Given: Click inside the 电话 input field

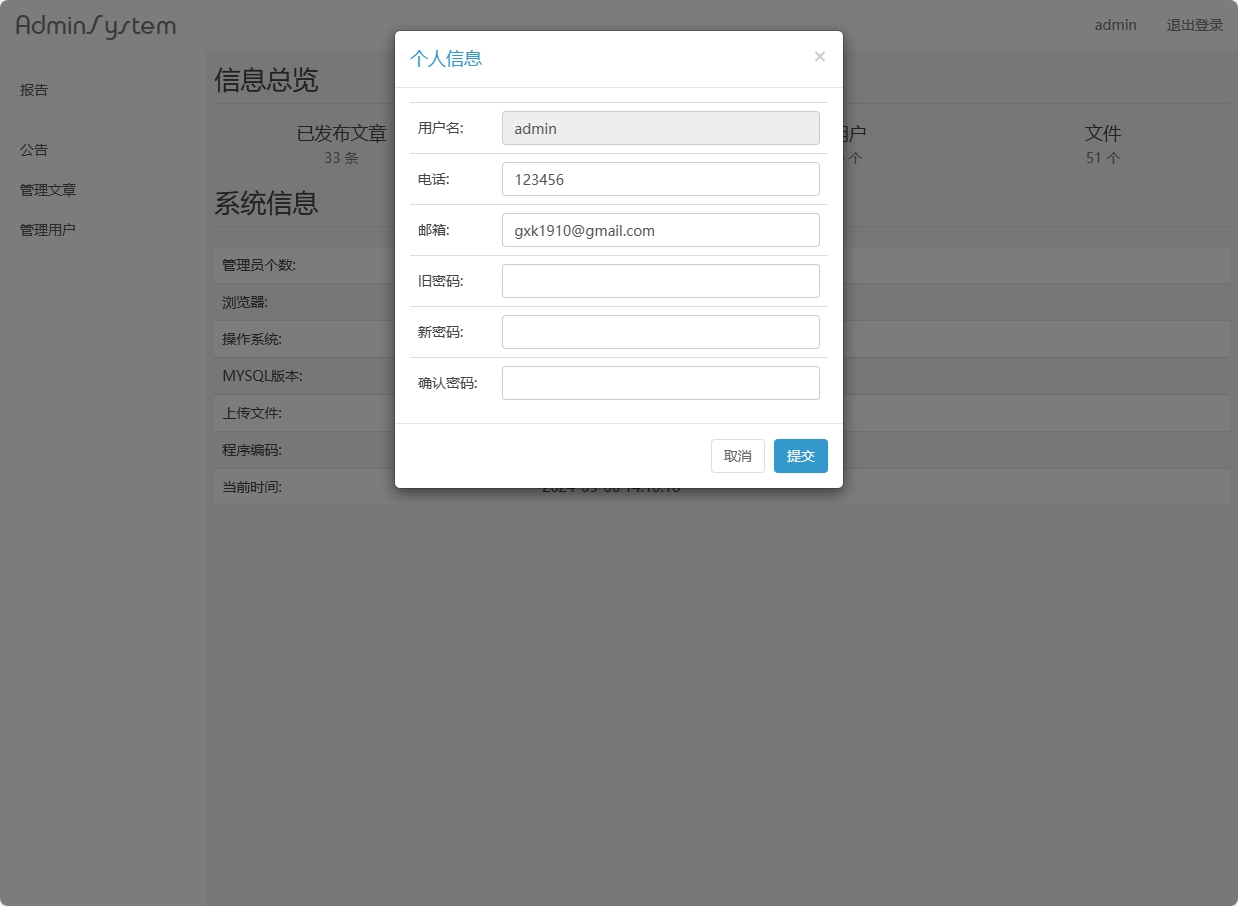Looking at the screenshot, I should point(660,179).
